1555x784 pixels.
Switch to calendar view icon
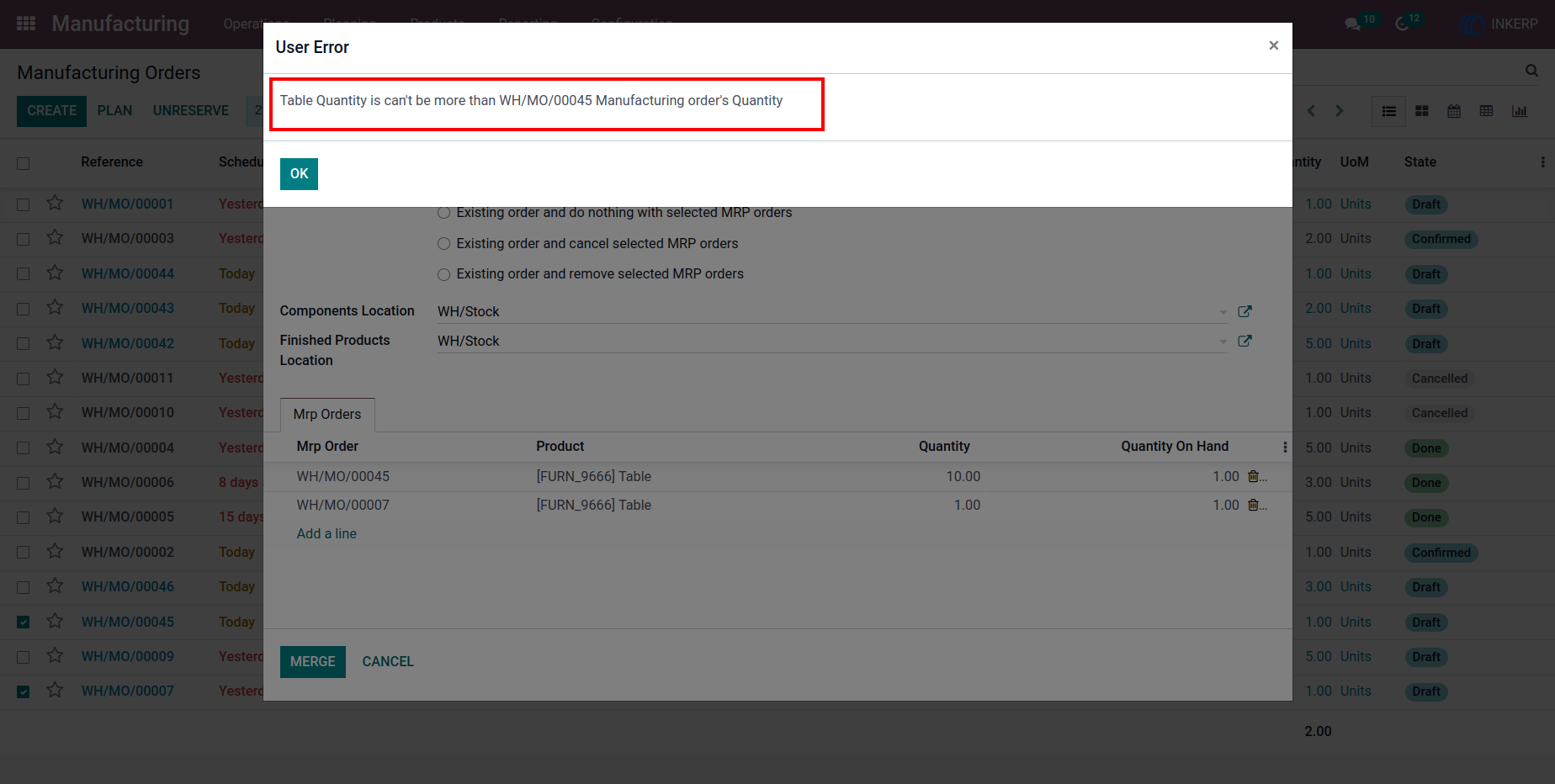point(1454,111)
